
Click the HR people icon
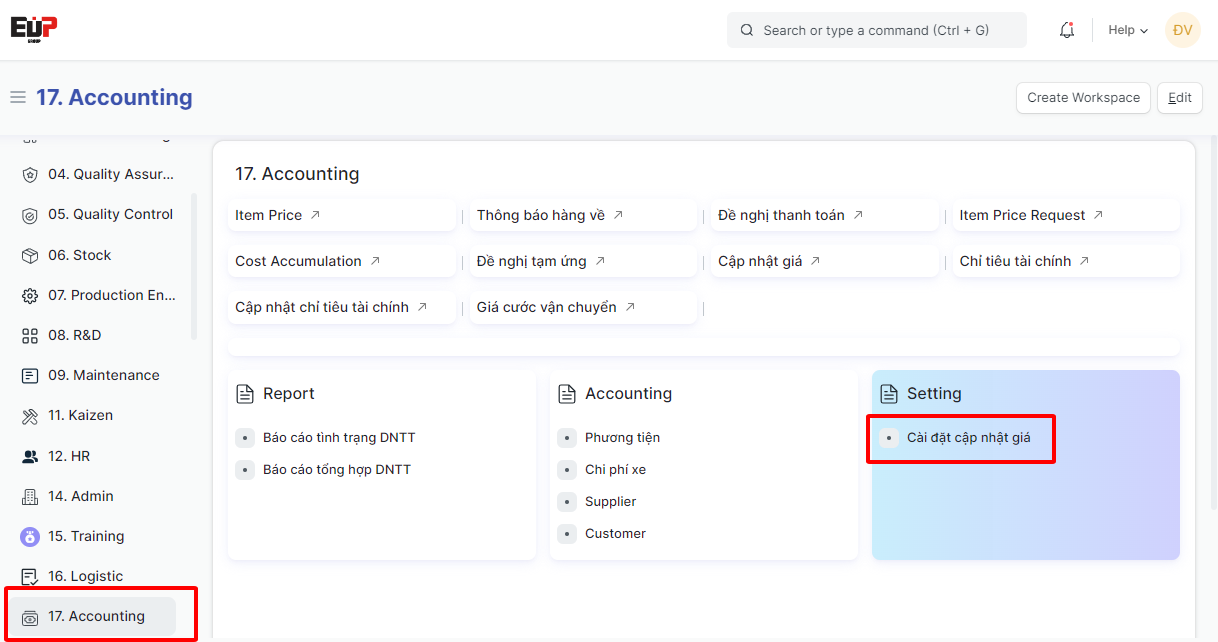30,456
